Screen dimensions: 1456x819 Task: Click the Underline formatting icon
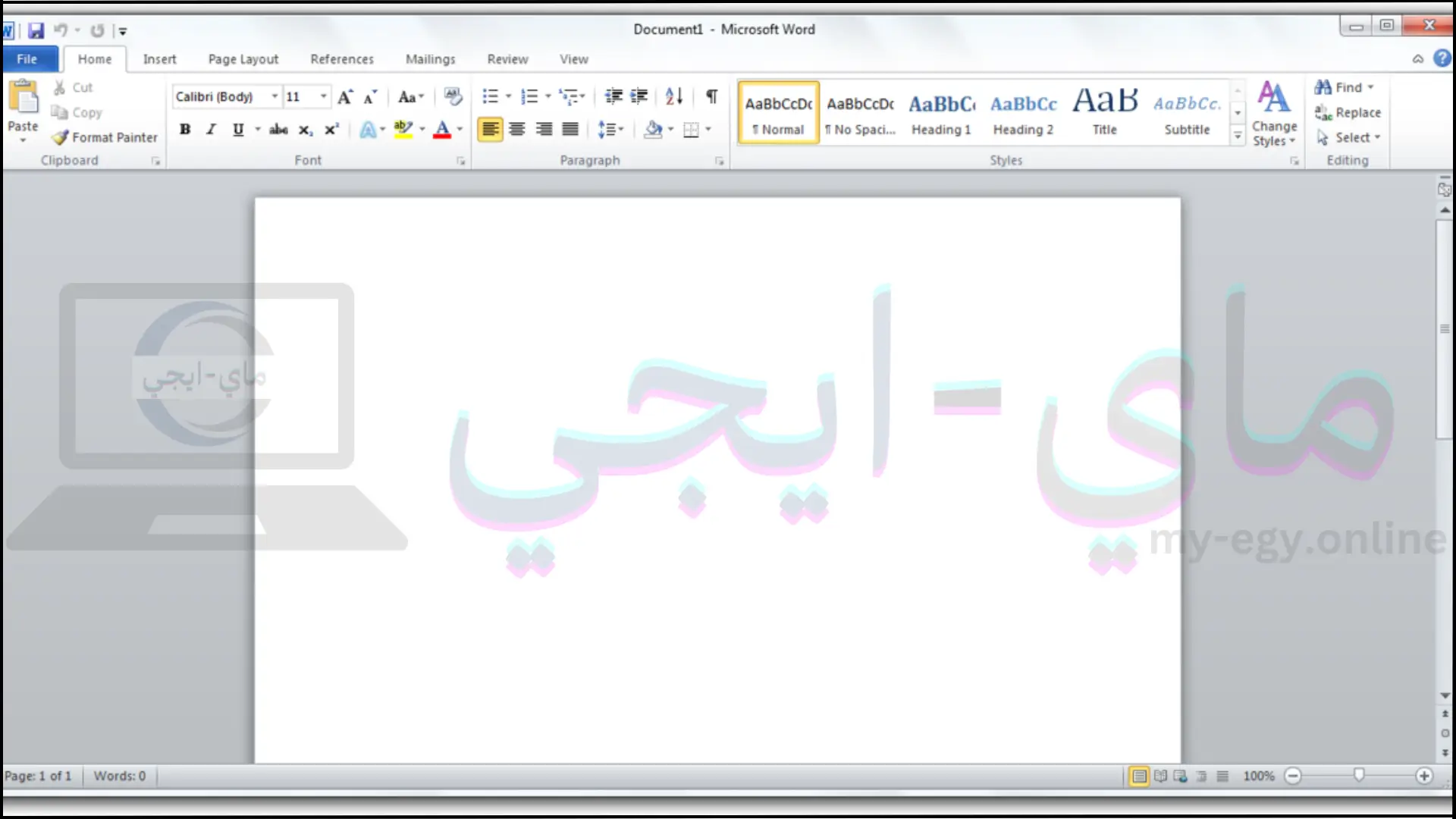[x=238, y=130]
